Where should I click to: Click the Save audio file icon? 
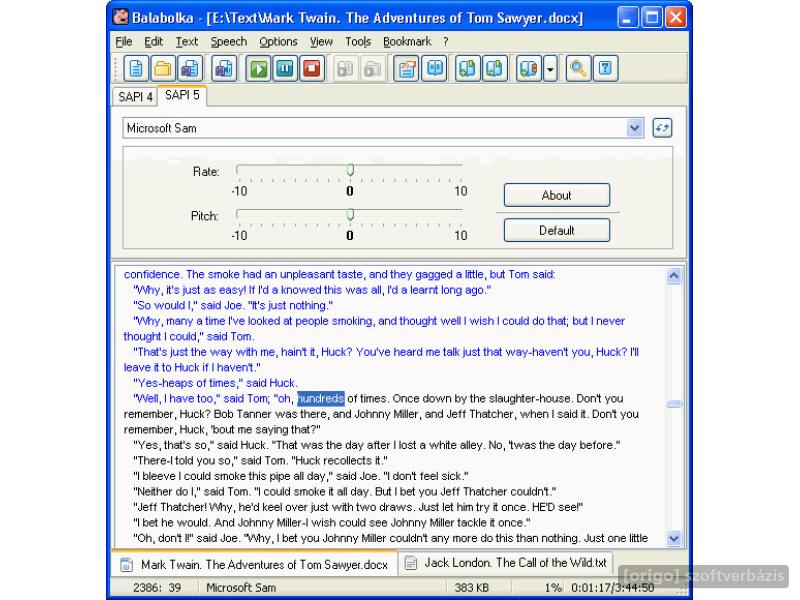224,68
